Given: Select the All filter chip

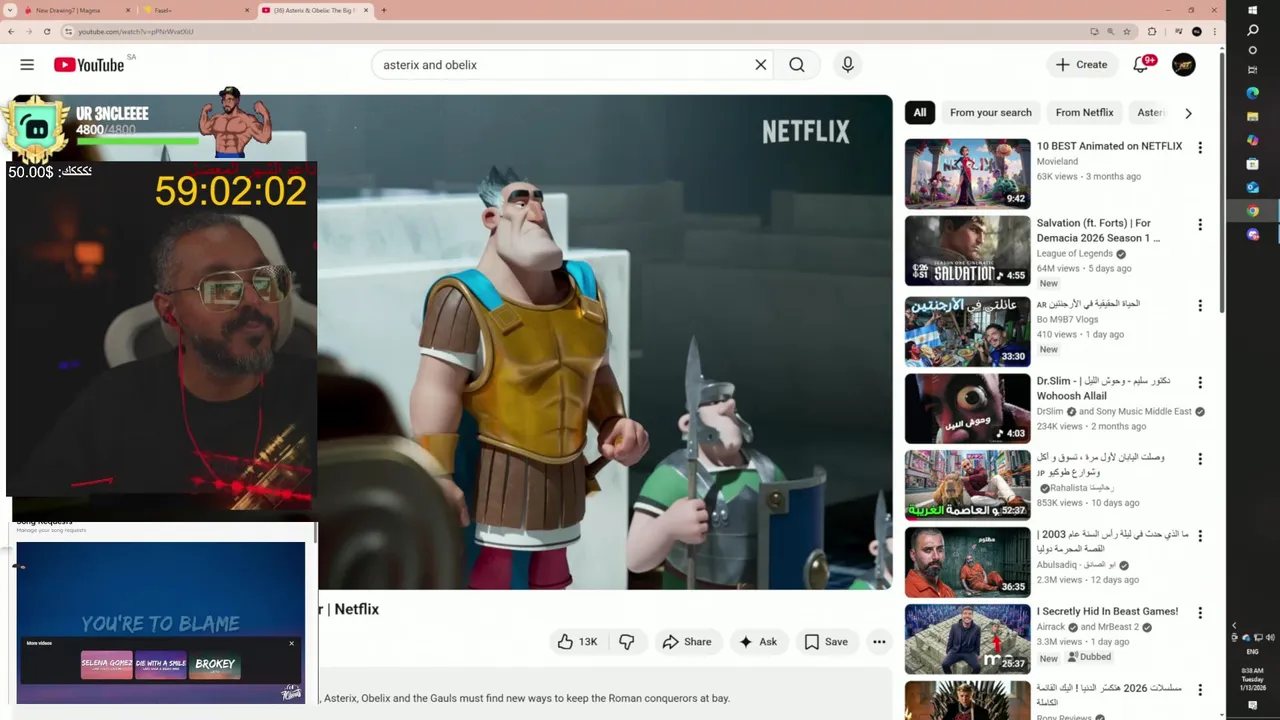Looking at the screenshot, I should tap(920, 113).
